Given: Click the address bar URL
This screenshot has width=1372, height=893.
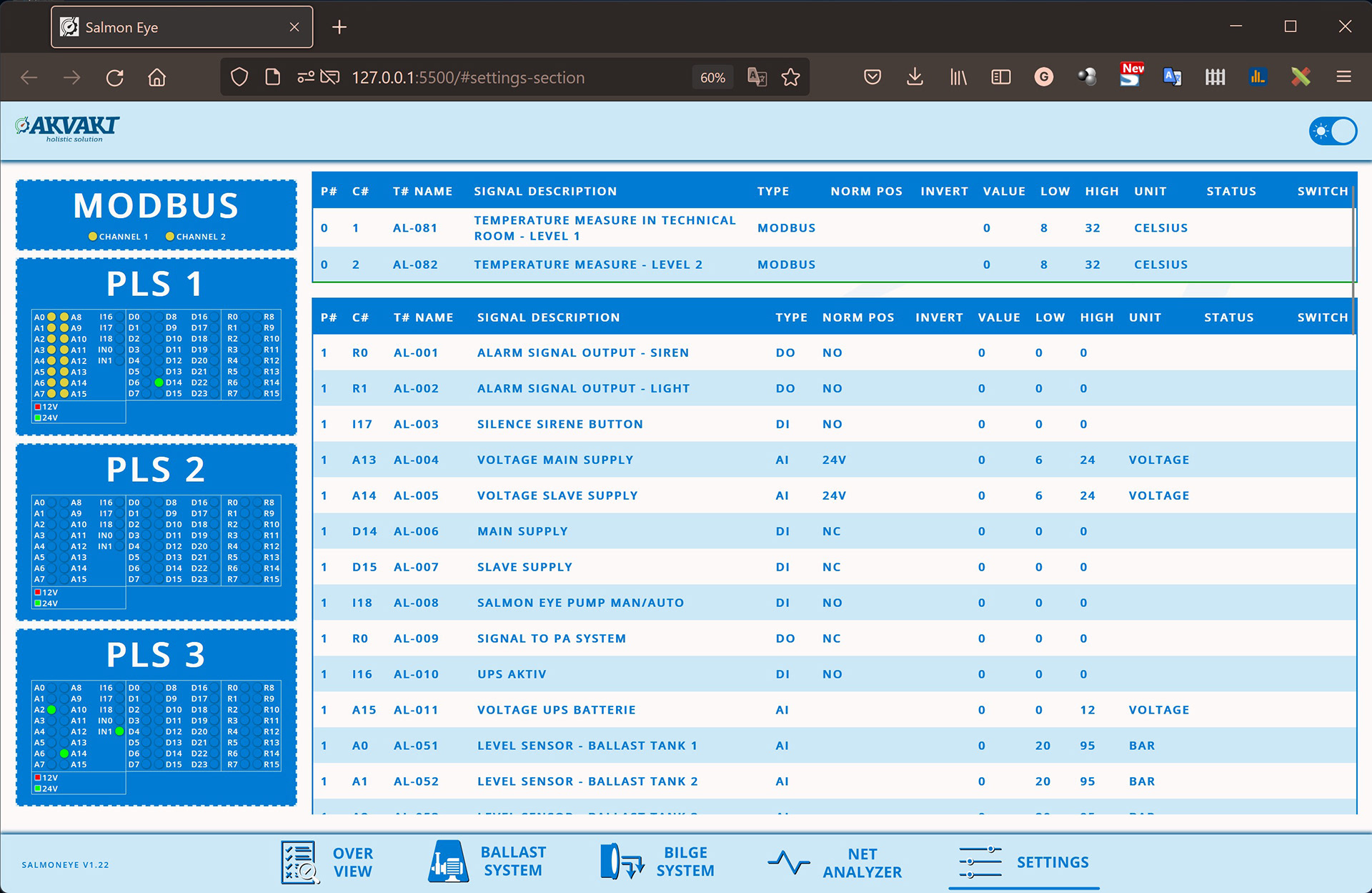Looking at the screenshot, I should coord(468,77).
